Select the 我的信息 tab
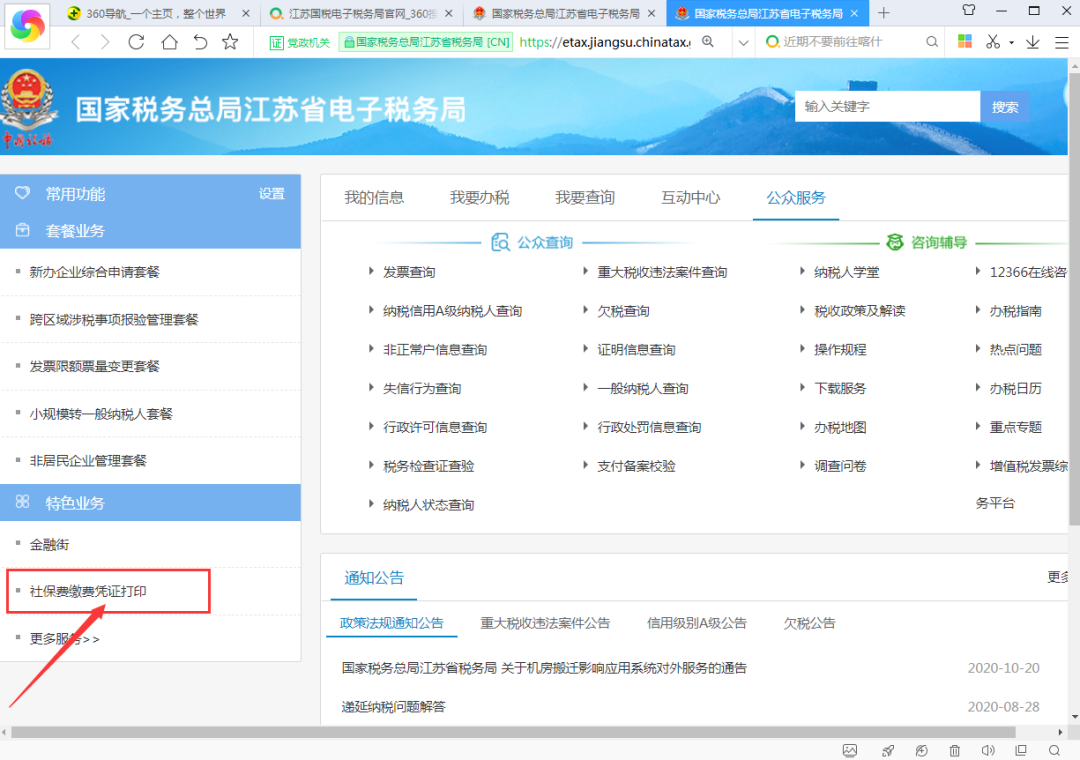The image size is (1080, 760). tap(374, 198)
